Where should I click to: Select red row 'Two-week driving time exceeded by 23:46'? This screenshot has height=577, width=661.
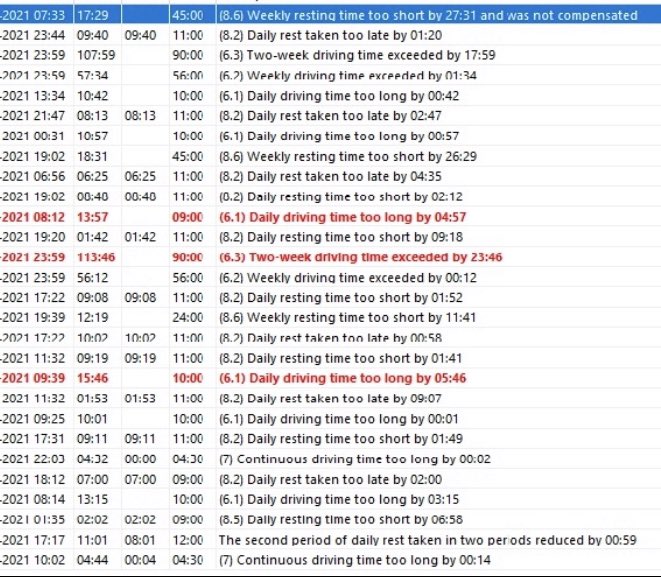click(330, 257)
